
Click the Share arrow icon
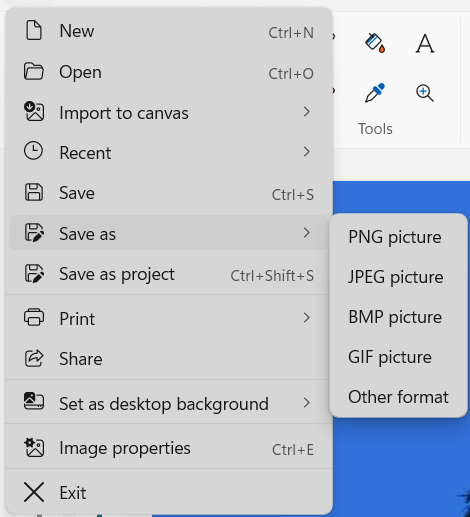pyautogui.click(x=34, y=358)
